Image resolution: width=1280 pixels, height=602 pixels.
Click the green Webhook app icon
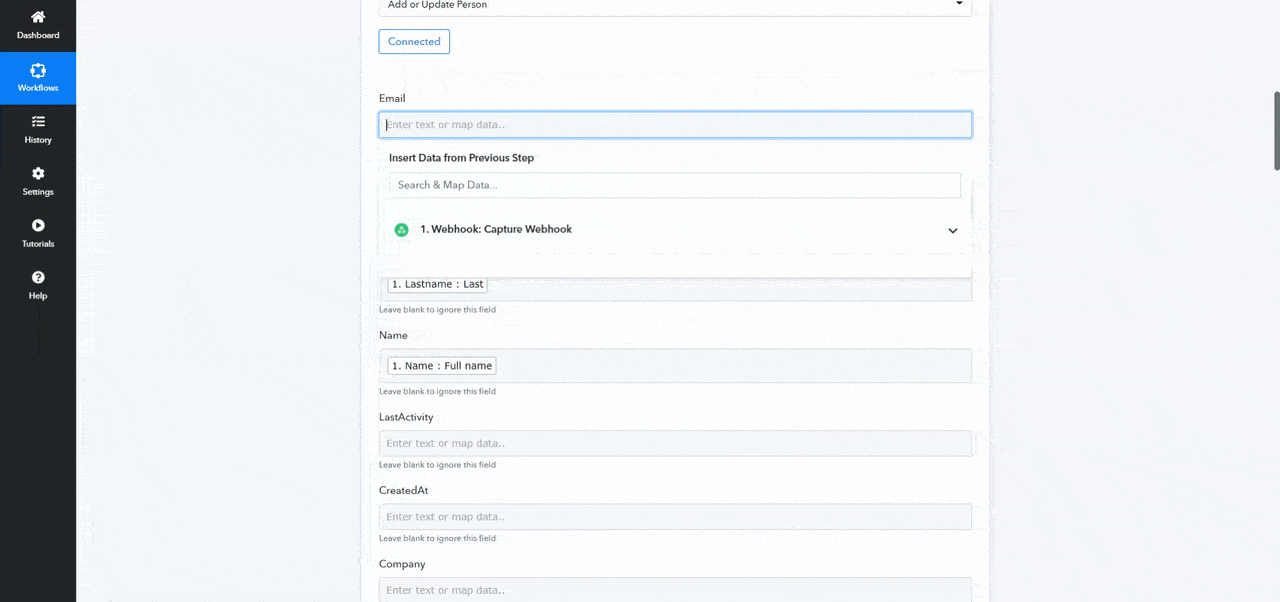click(x=401, y=229)
